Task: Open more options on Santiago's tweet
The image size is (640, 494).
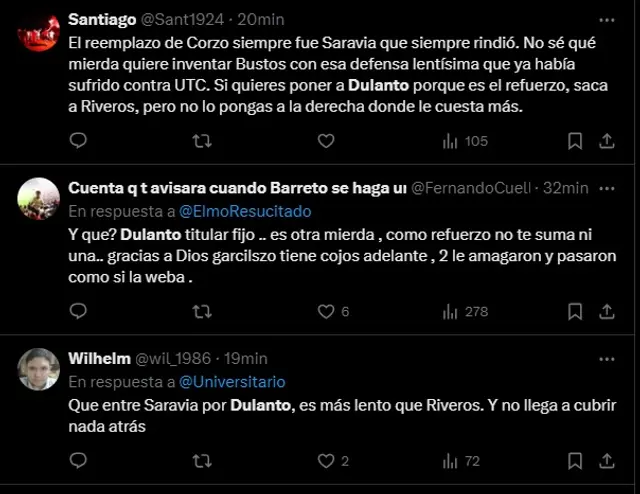Action: tap(607, 19)
